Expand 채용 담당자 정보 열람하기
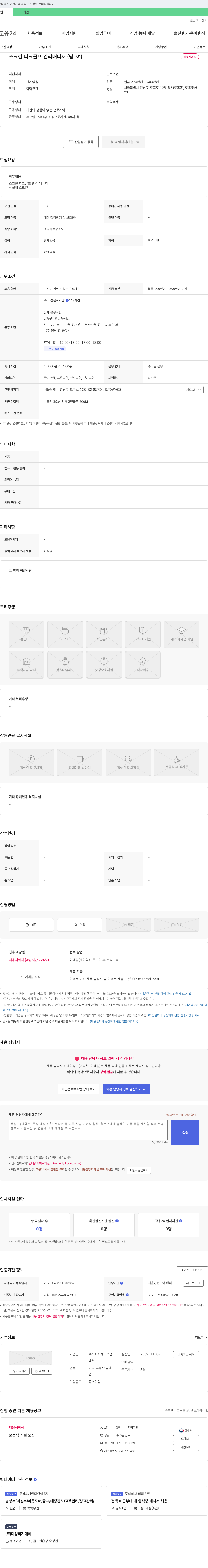 point(126,1089)
